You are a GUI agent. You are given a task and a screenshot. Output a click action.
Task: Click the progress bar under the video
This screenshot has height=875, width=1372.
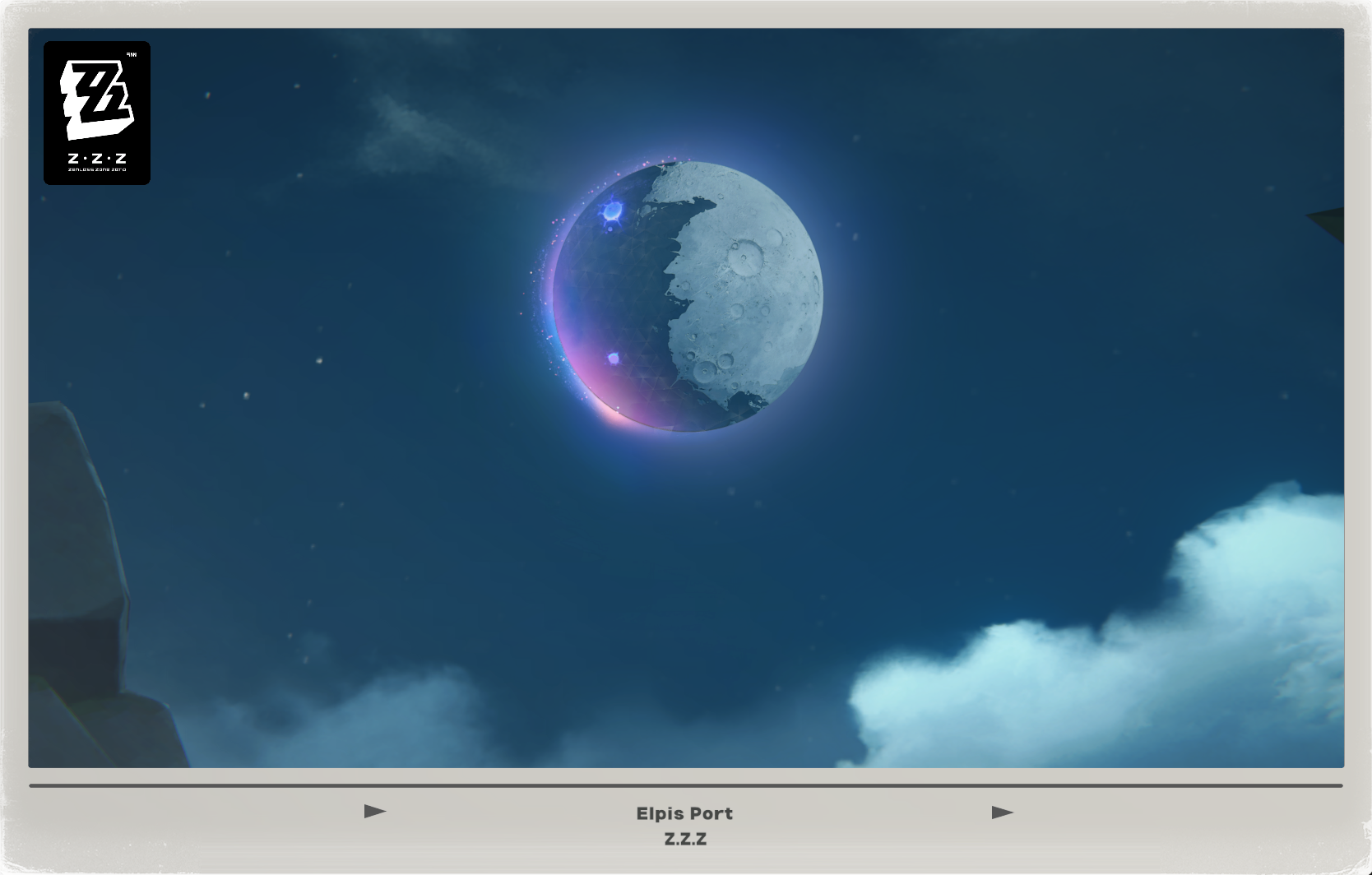[x=686, y=786]
